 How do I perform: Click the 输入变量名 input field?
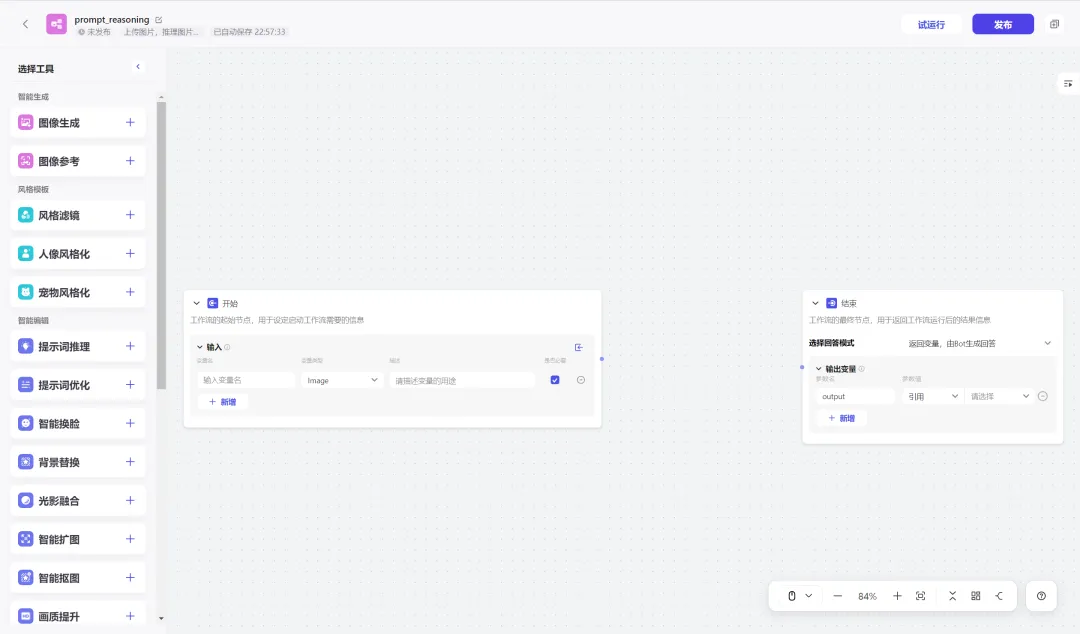pos(246,380)
